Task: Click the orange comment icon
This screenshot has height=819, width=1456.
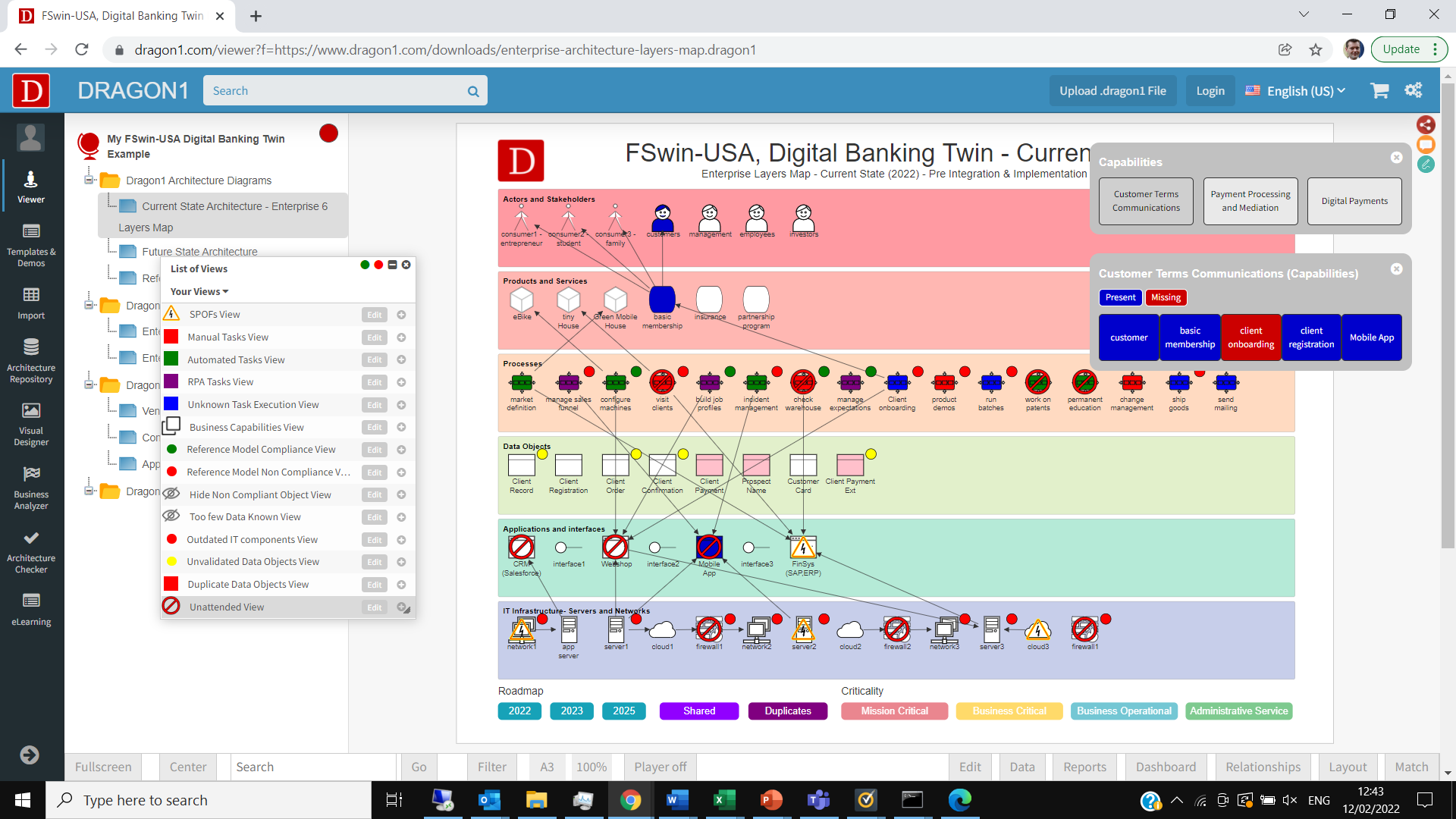Action: click(1426, 144)
